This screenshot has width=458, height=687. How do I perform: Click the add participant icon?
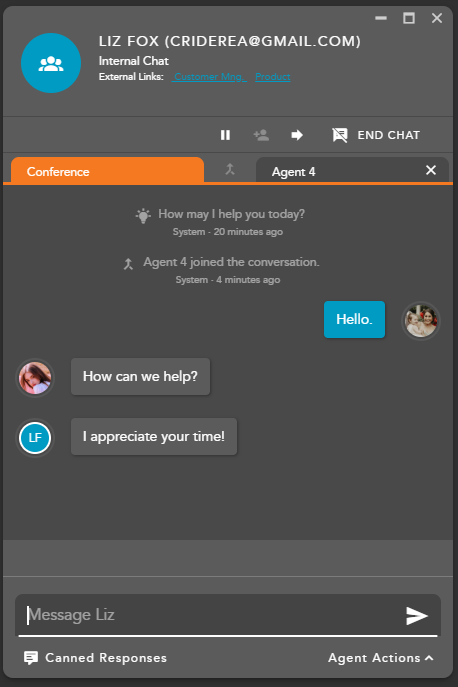[x=261, y=135]
